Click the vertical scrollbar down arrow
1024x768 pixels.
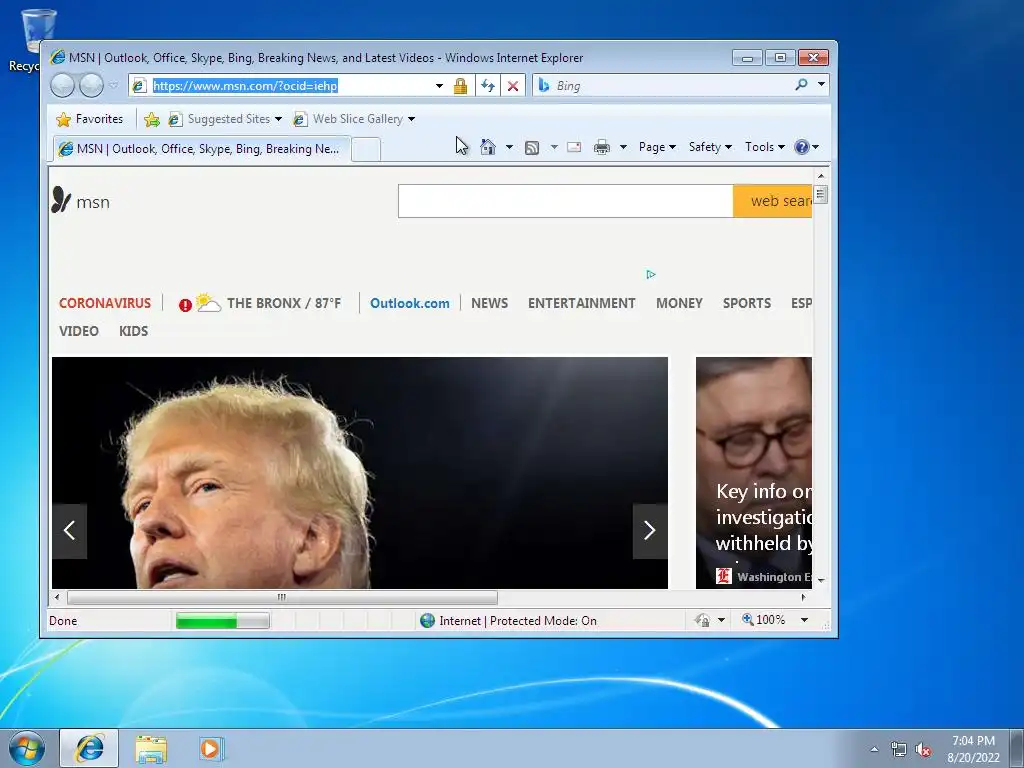pyautogui.click(x=821, y=580)
